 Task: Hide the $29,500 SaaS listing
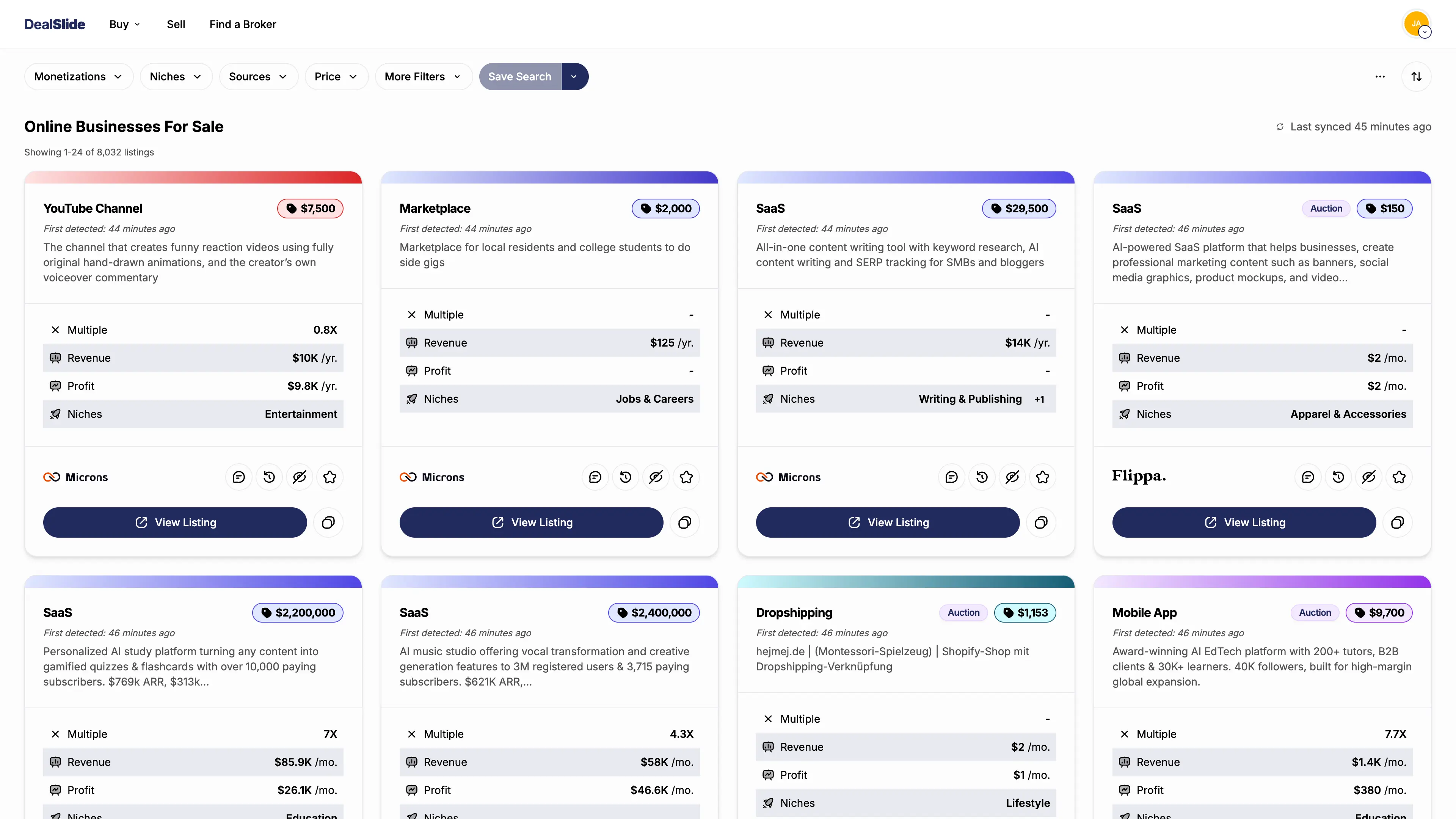click(x=1012, y=477)
